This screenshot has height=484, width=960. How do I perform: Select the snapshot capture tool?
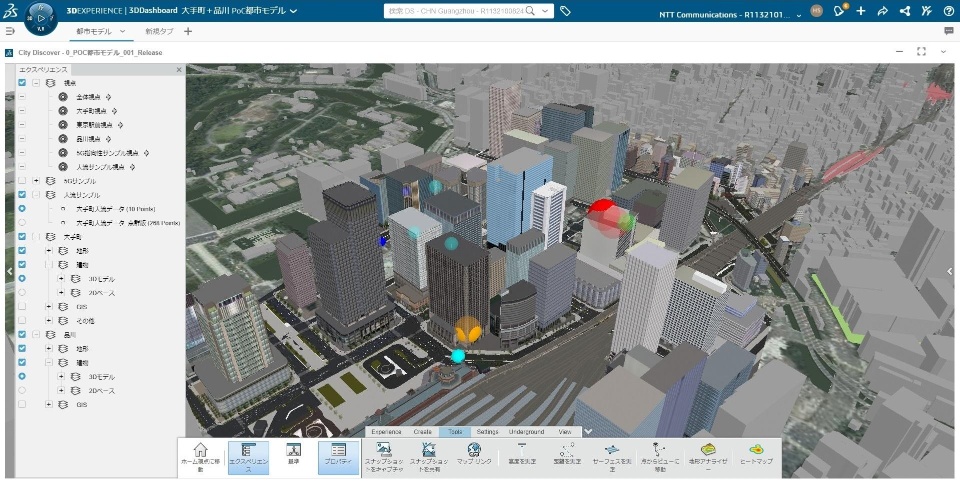[x=384, y=450]
